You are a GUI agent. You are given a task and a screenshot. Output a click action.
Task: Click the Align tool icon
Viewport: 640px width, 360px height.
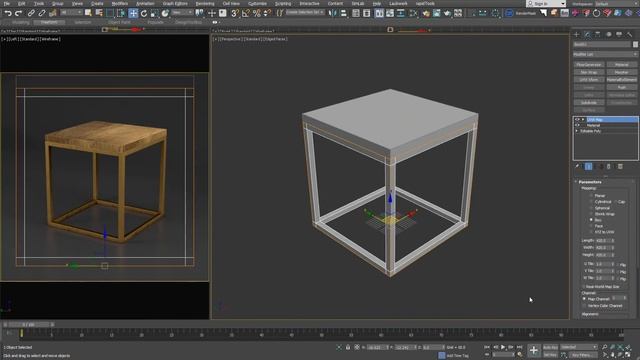(343, 13)
